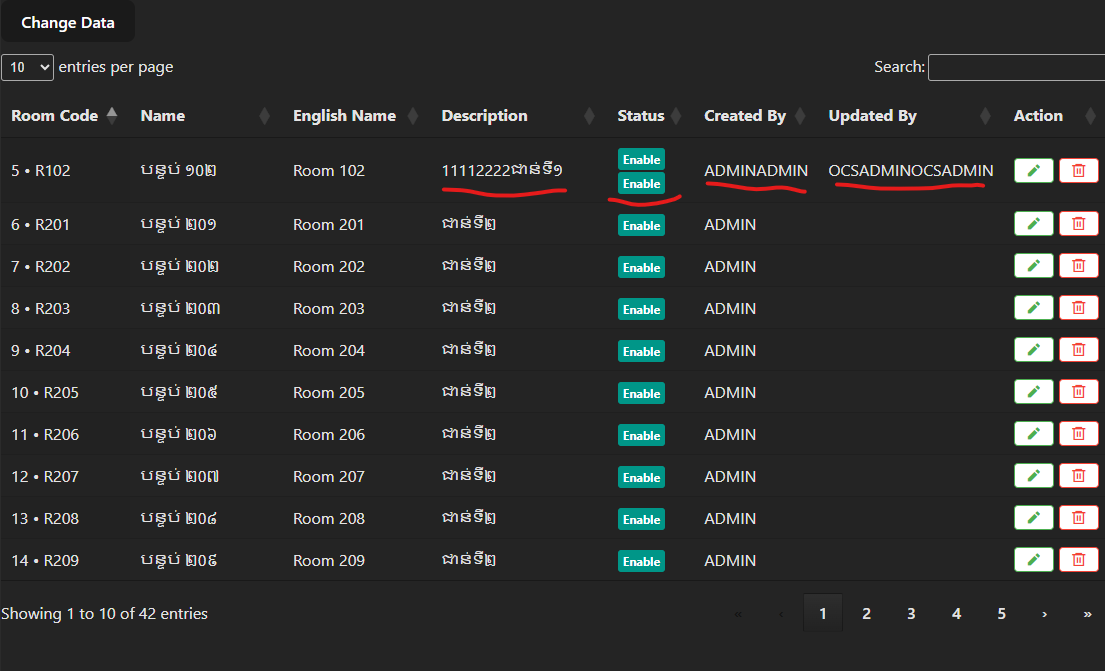Remove Room 209 with the trash icon

click(x=1078, y=560)
